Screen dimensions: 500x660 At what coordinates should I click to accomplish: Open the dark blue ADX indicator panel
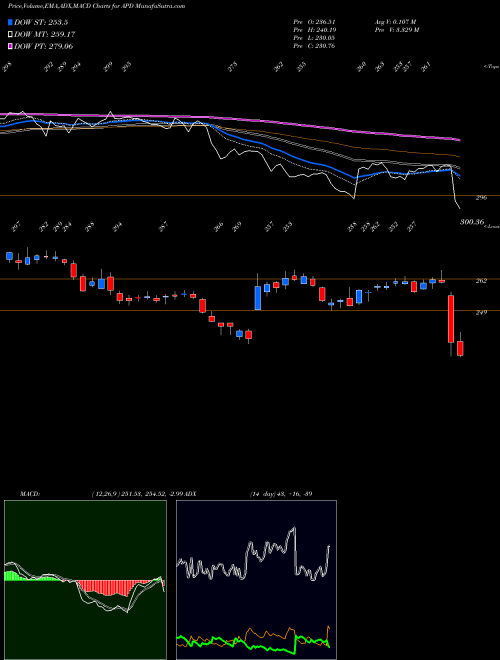coord(256,580)
